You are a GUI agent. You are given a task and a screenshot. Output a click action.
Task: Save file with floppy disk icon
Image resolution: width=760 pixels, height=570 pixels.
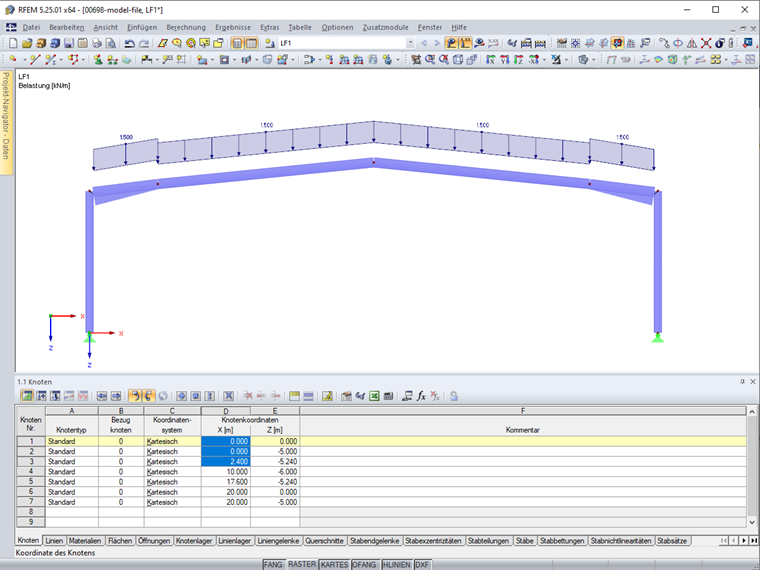(69, 43)
